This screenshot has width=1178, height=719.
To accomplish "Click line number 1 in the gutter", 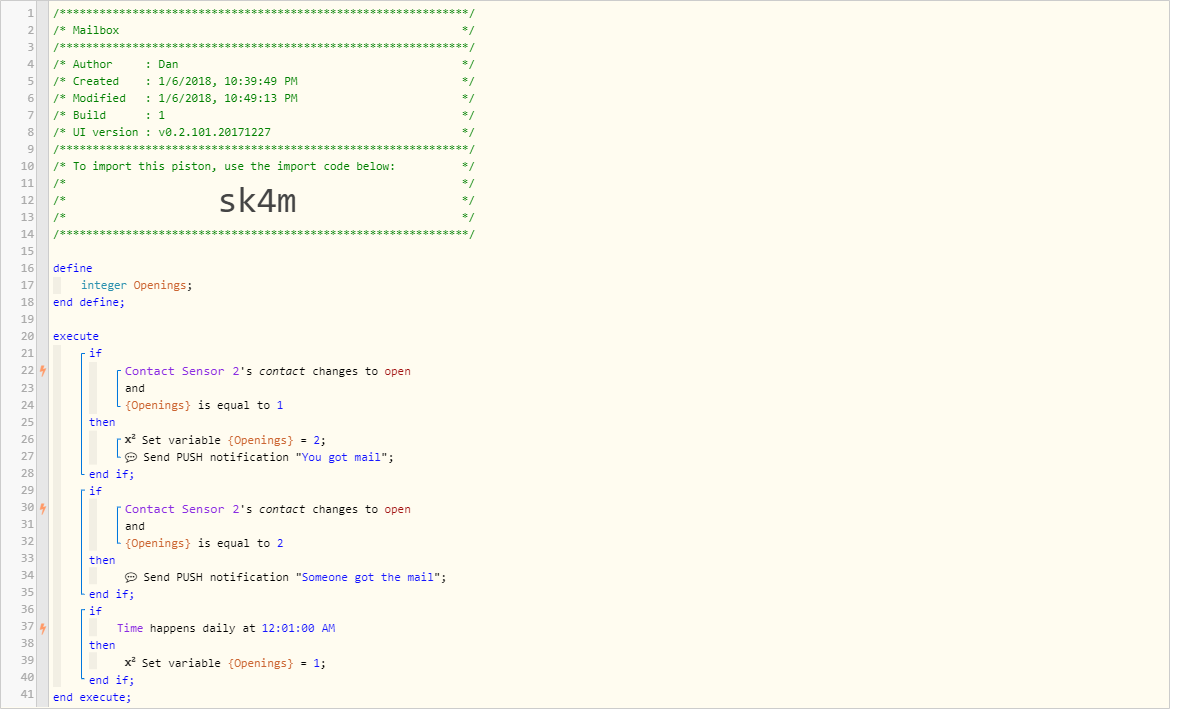I will coord(30,13).
